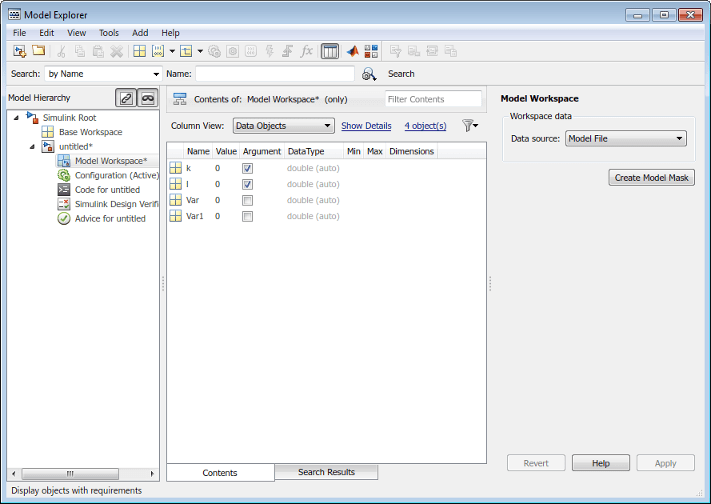Switch to the Contents tab
This screenshot has height=504, width=711.
click(220, 473)
